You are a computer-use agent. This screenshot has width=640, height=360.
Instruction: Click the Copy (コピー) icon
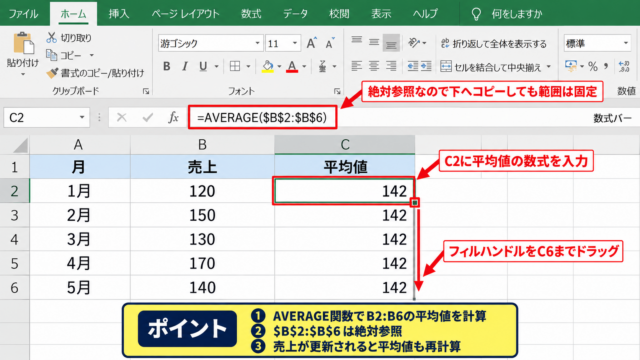(51, 55)
